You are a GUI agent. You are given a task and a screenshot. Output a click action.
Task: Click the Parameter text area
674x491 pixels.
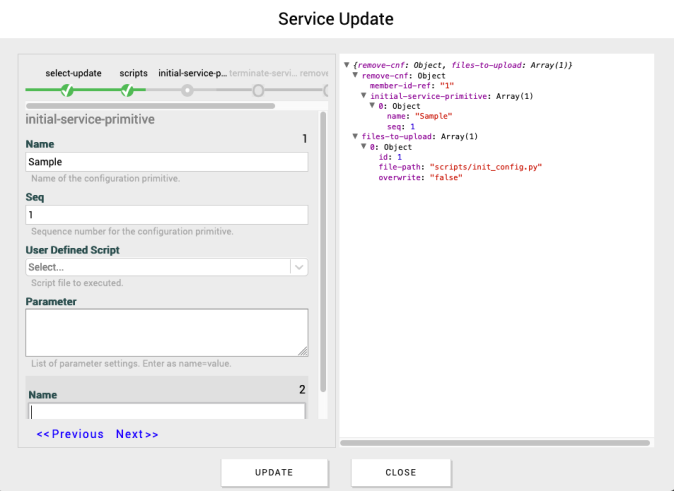coord(166,332)
